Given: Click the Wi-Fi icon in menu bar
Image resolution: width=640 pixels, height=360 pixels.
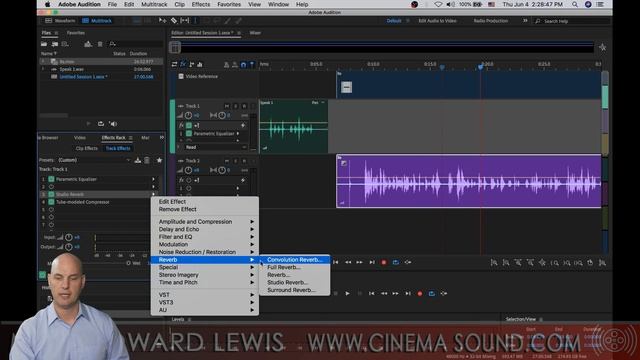Looking at the screenshot, I should [x=438, y=4].
